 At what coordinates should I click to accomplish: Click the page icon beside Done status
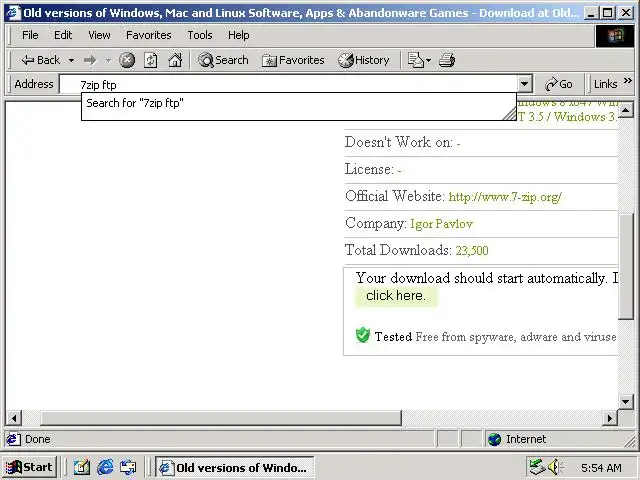tap(13, 439)
